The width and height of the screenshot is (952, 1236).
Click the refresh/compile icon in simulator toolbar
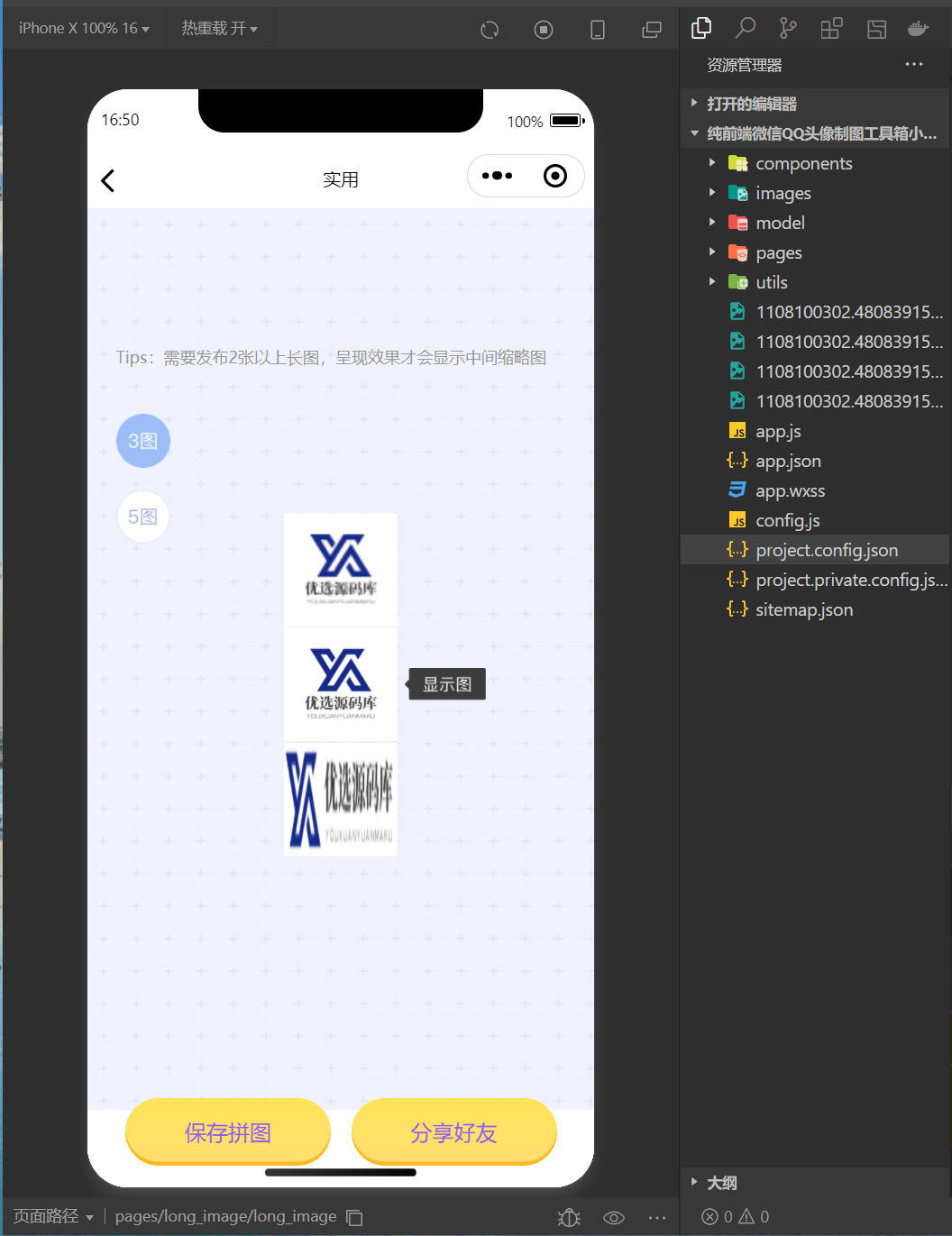coord(490,30)
